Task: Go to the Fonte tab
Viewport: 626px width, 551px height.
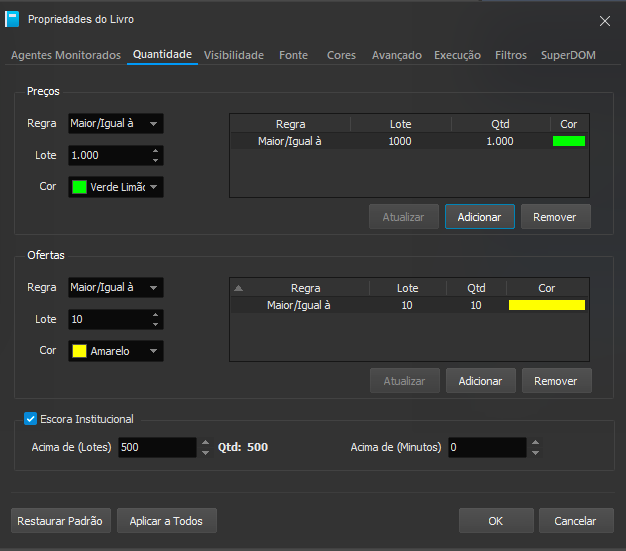Action: tap(293, 55)
